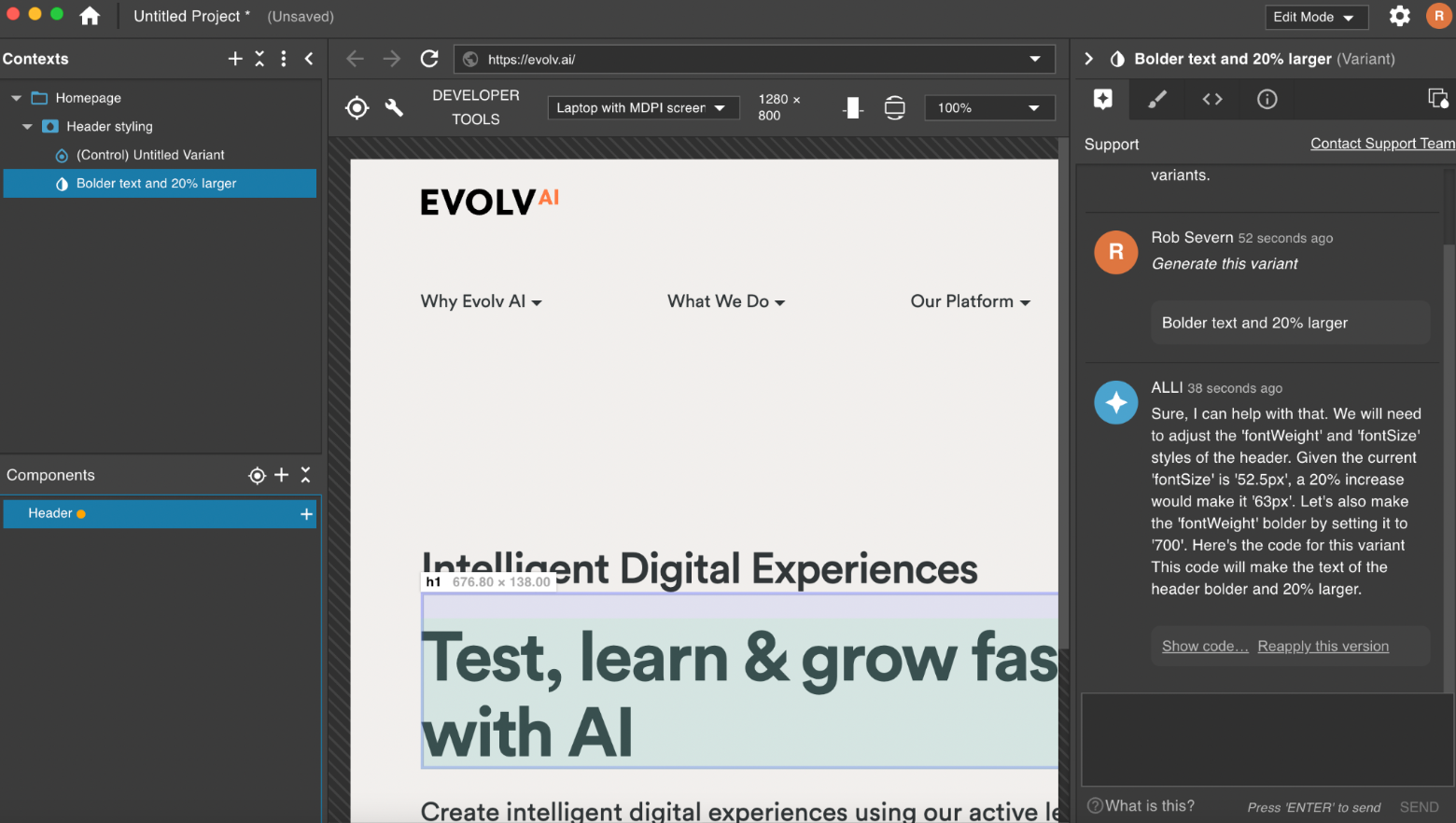Click the globe icon in the URL bar
Viewport: 1456px width, 823px height.
(470, 59)
